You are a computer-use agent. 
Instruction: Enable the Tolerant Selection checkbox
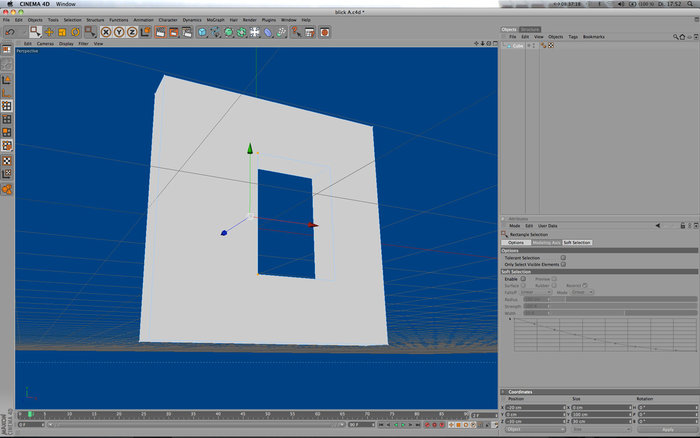click(563, 258)
